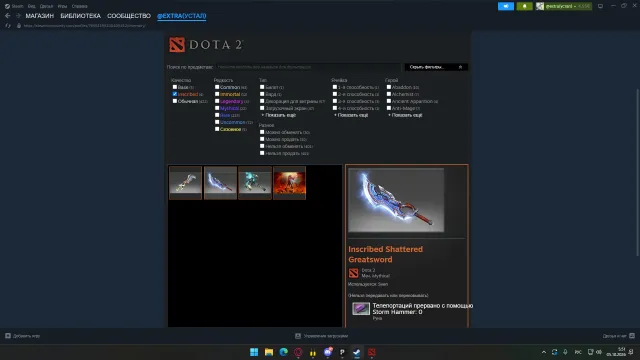Screen dimensions: 640x360
Task: Tick the Ancient Apparition hero filter
Action: 389,101
